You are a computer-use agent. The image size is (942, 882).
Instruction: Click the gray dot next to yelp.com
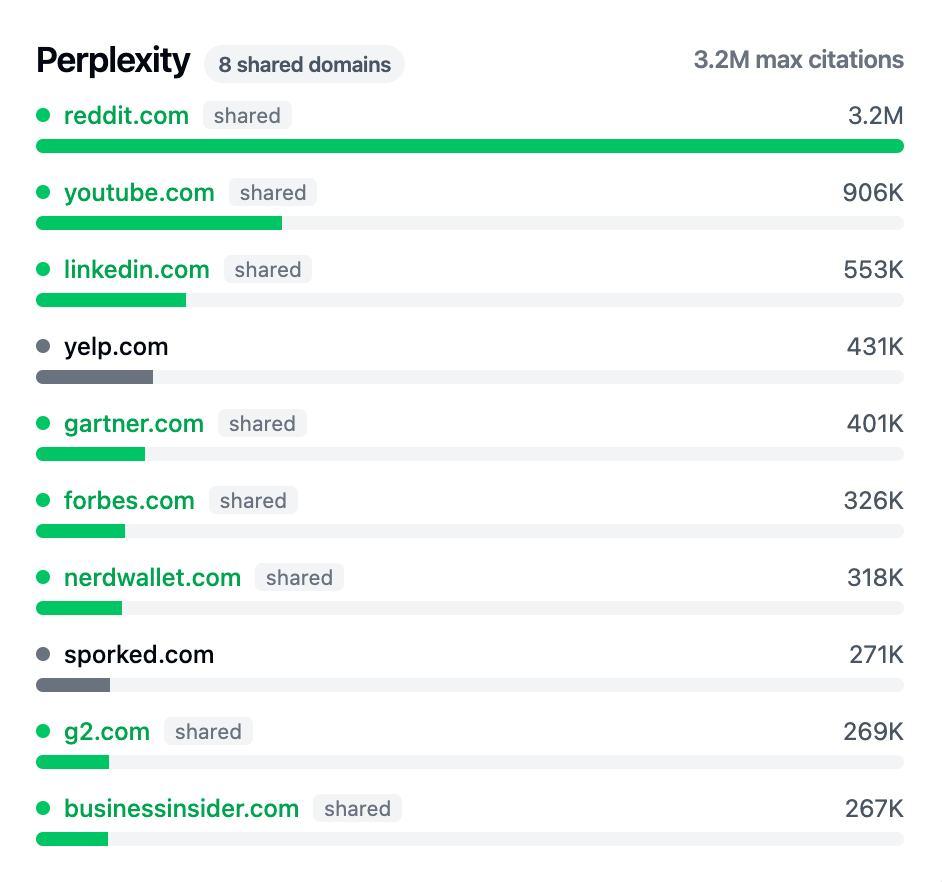click(43, 346)
